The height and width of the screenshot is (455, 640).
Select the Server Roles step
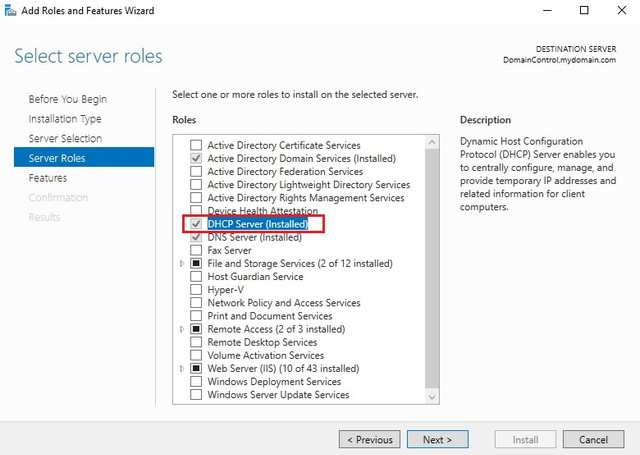tap(84, 158)
